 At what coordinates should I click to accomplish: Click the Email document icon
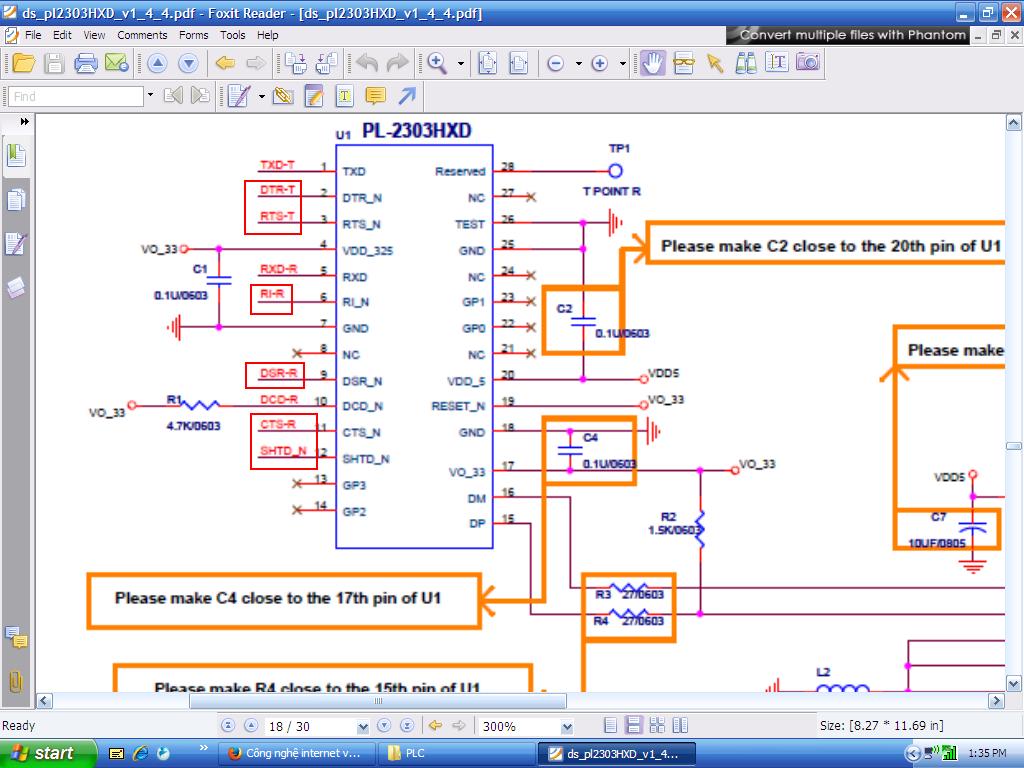[116, 63]
